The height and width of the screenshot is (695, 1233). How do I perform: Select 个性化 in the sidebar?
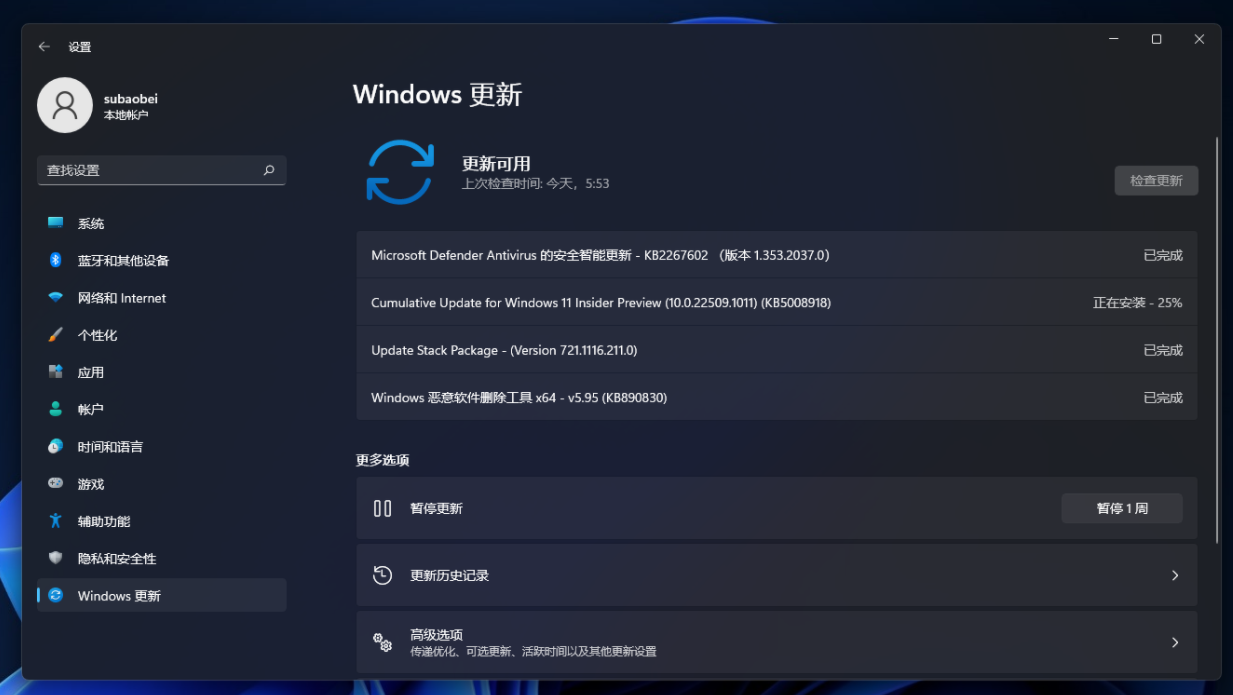[x=162, y=335]
